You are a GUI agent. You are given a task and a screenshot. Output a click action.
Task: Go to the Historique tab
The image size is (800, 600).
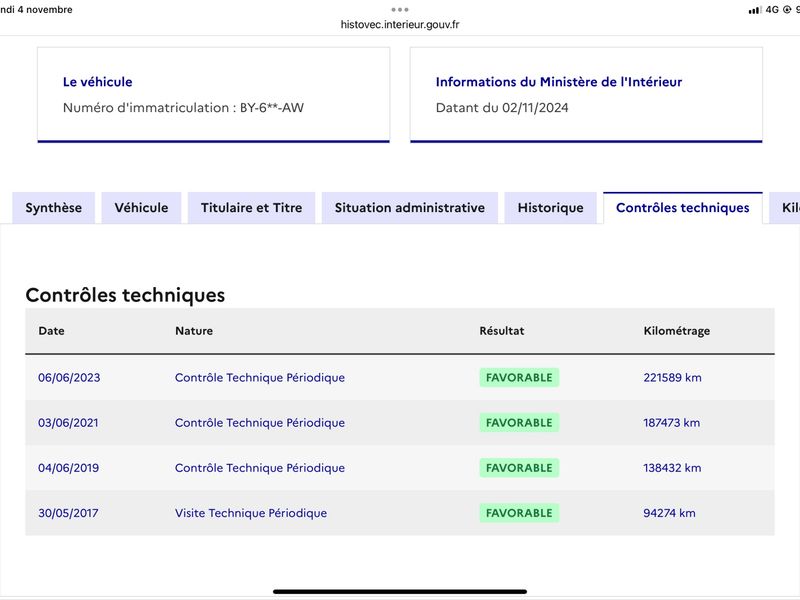click(551, 208)
